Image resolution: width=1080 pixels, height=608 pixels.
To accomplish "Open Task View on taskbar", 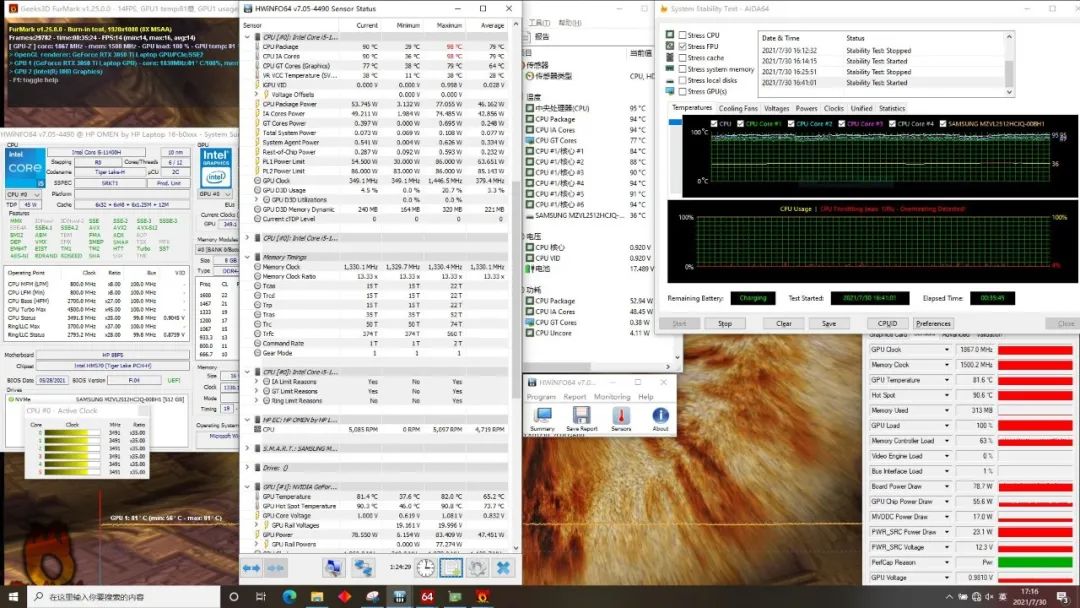I will (x=261, y=596).
